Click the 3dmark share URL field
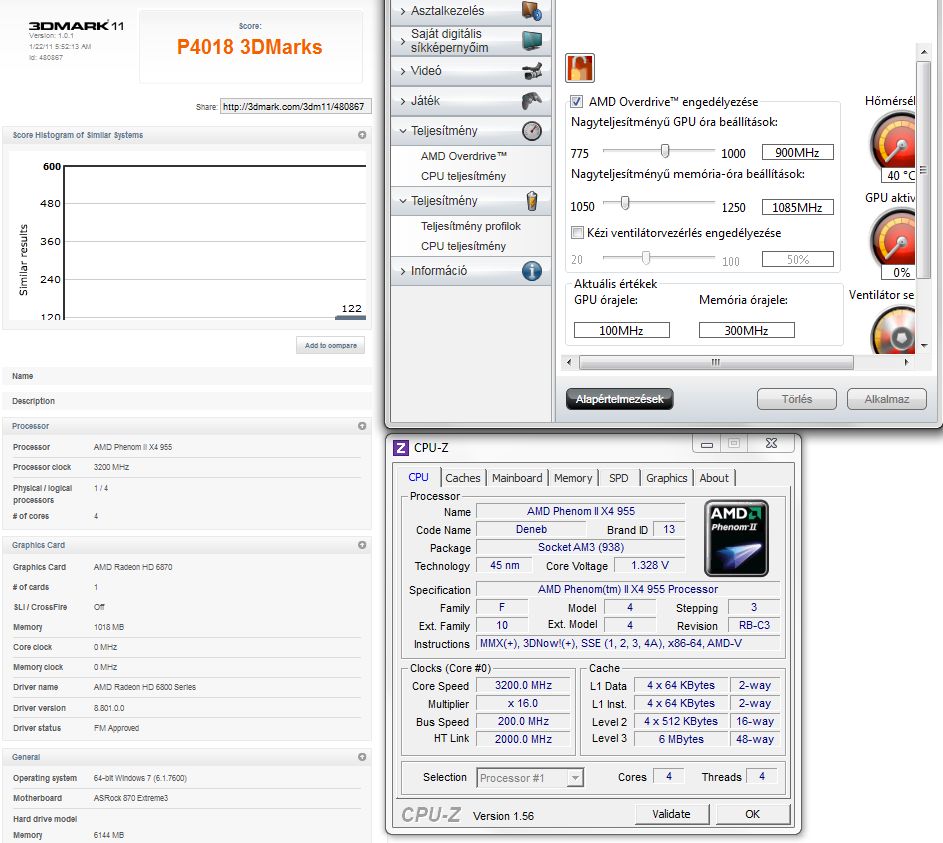943x843 pixels. coord(295,106)
